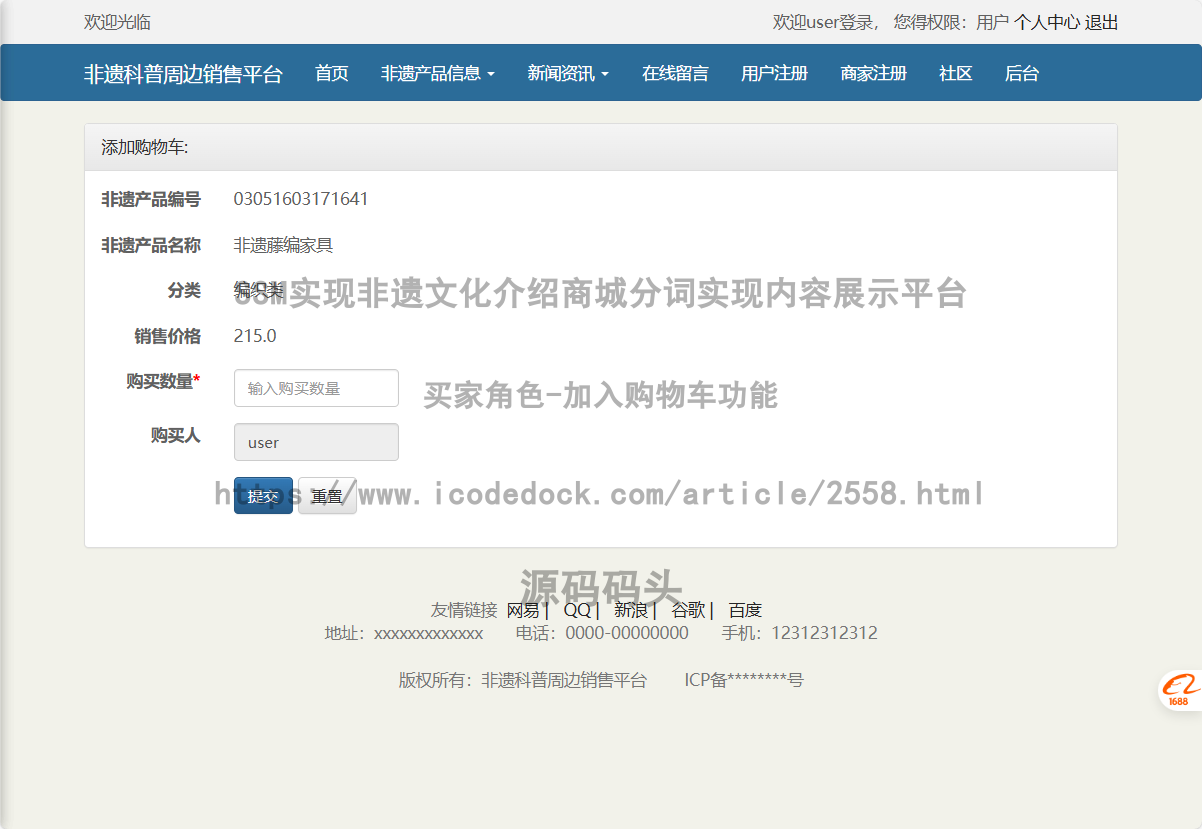Open the 百度 footer link
This screenshot has width=1202, height=829.
(744, 610)
